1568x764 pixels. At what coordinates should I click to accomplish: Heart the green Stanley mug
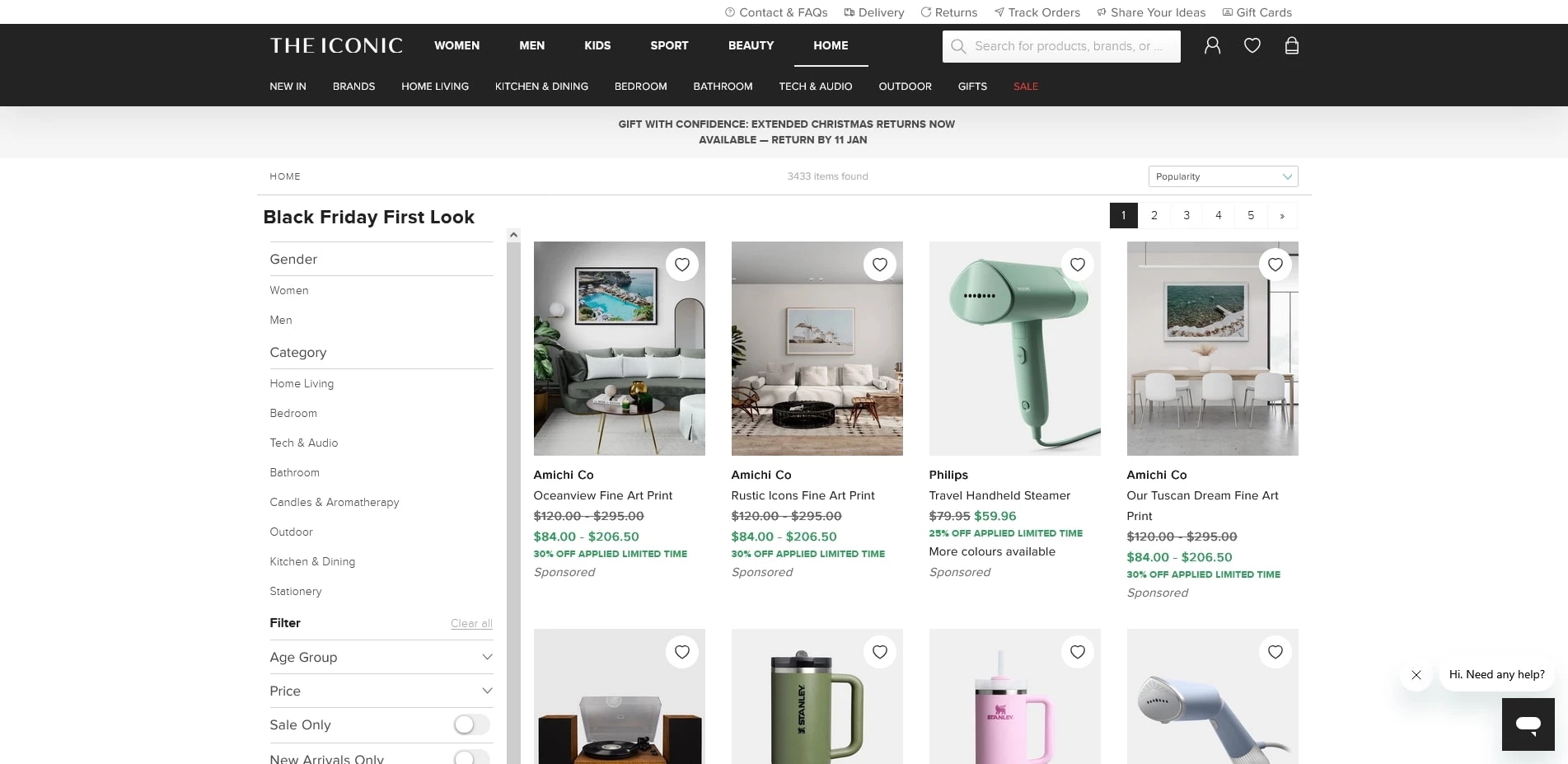click(x=879, y=652)
